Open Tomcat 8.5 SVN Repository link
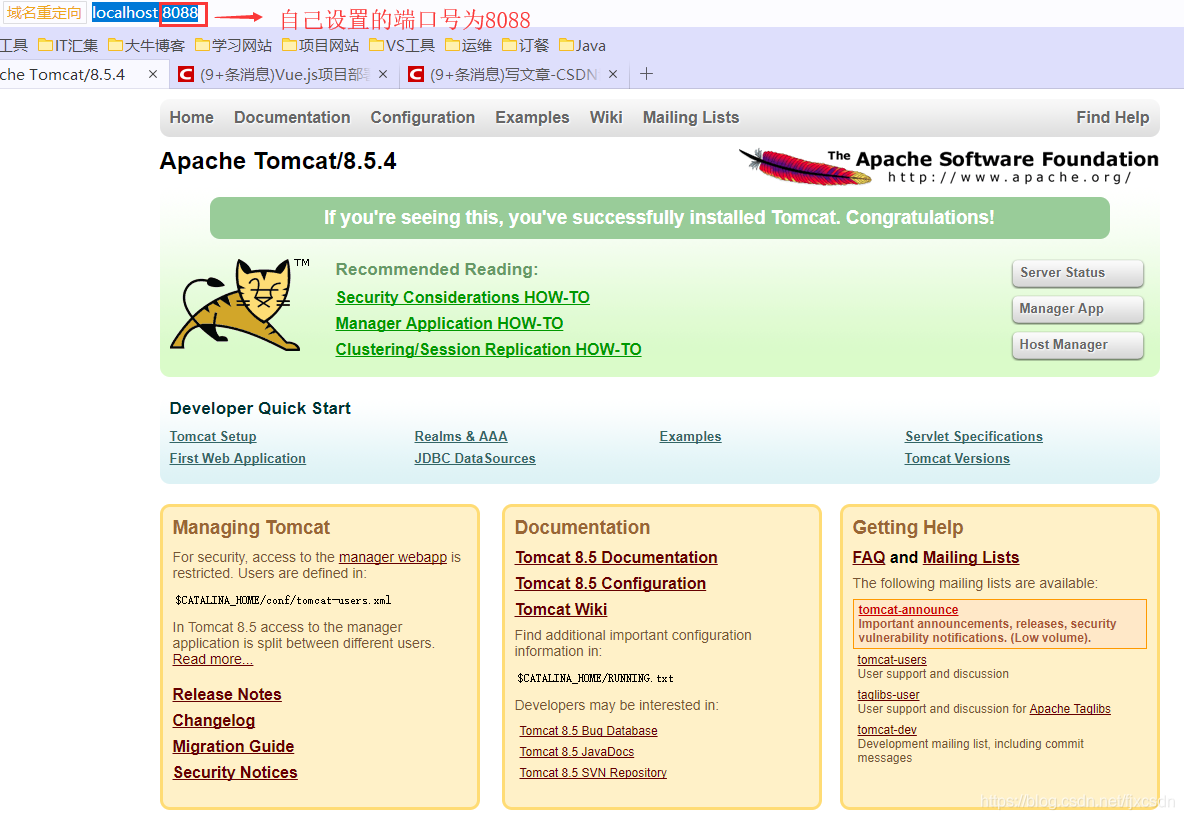Image resolution: width=1184 pixels, height=820 pixels. click(x=593, y=772)
